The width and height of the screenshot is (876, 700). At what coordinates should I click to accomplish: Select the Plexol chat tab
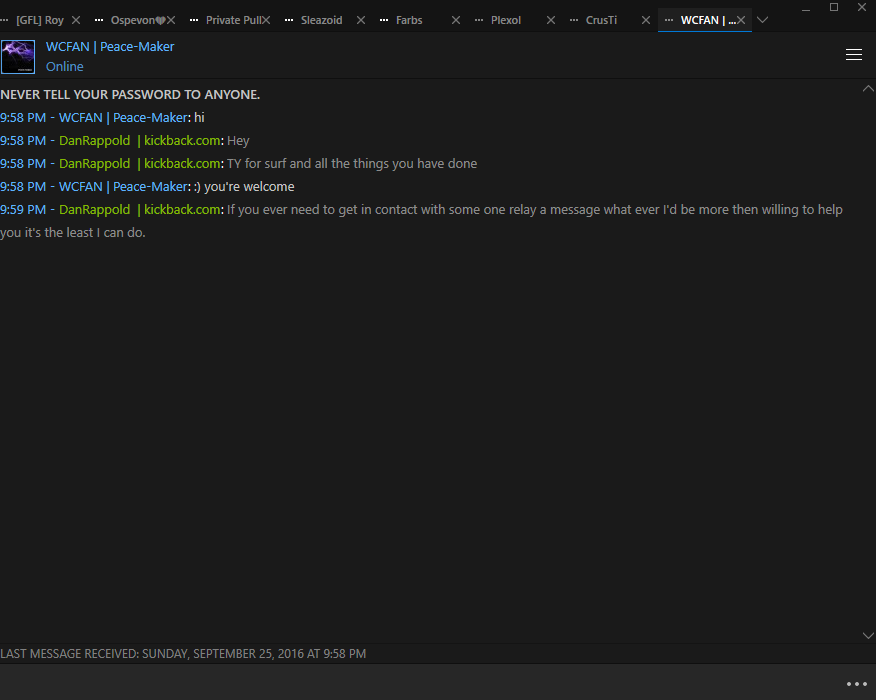click(506, 20)
